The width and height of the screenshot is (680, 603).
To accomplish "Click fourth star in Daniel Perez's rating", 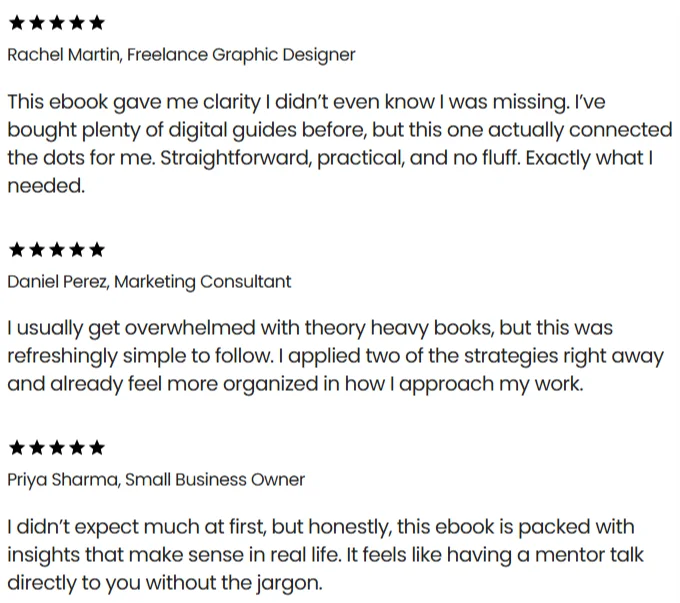I will (76, 250).
